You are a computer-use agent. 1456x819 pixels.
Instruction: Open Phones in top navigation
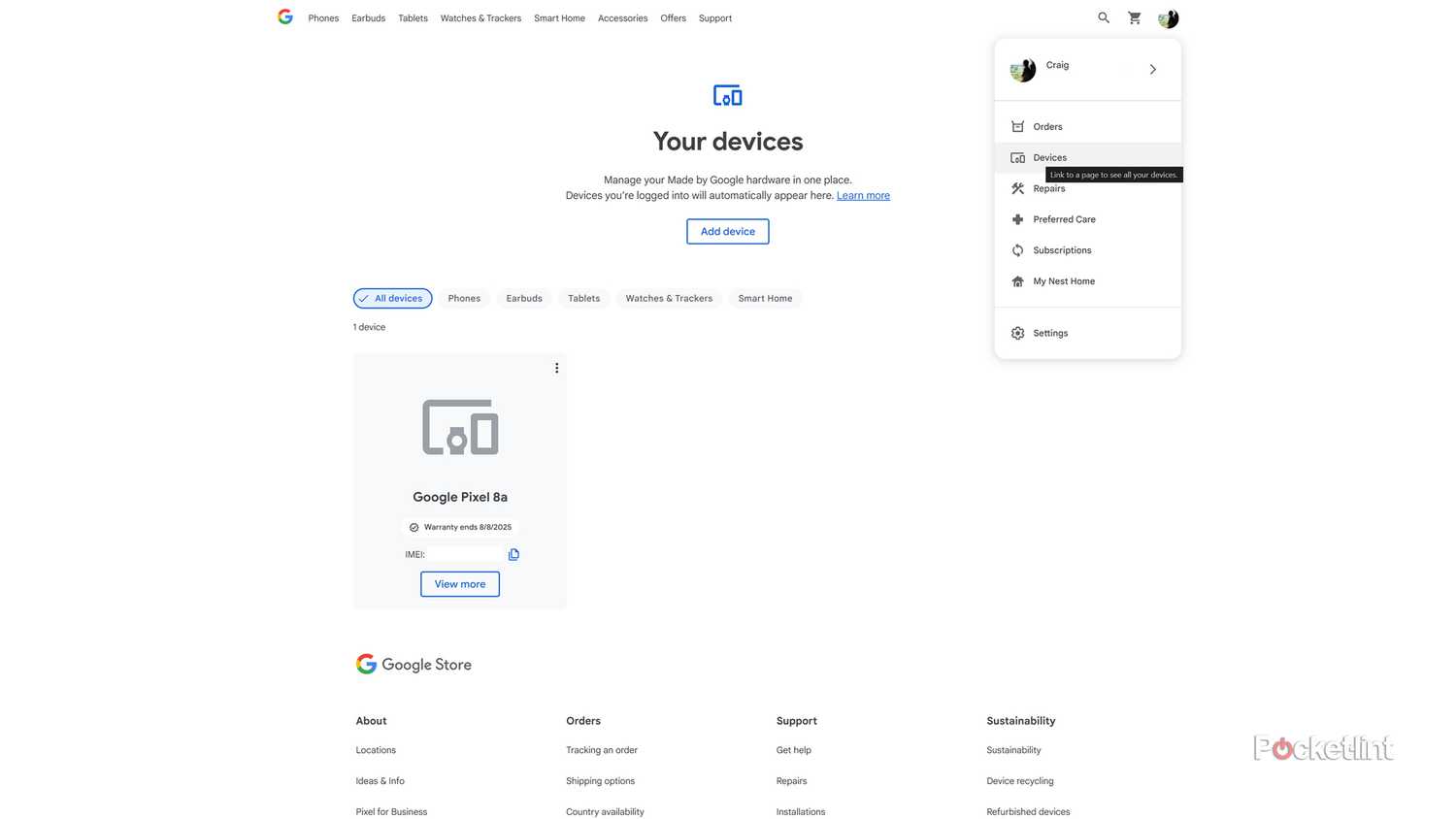(323, 18)
